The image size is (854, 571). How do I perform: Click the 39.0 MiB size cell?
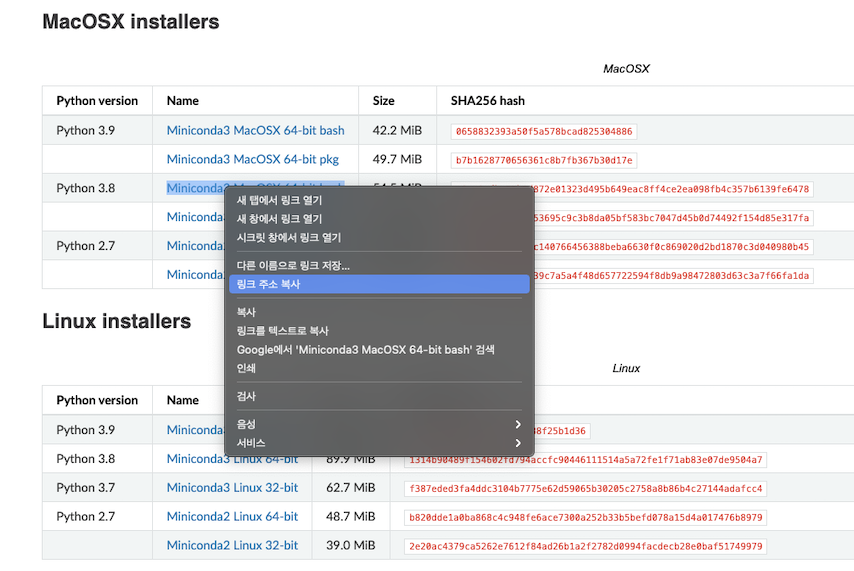point(351,545)
